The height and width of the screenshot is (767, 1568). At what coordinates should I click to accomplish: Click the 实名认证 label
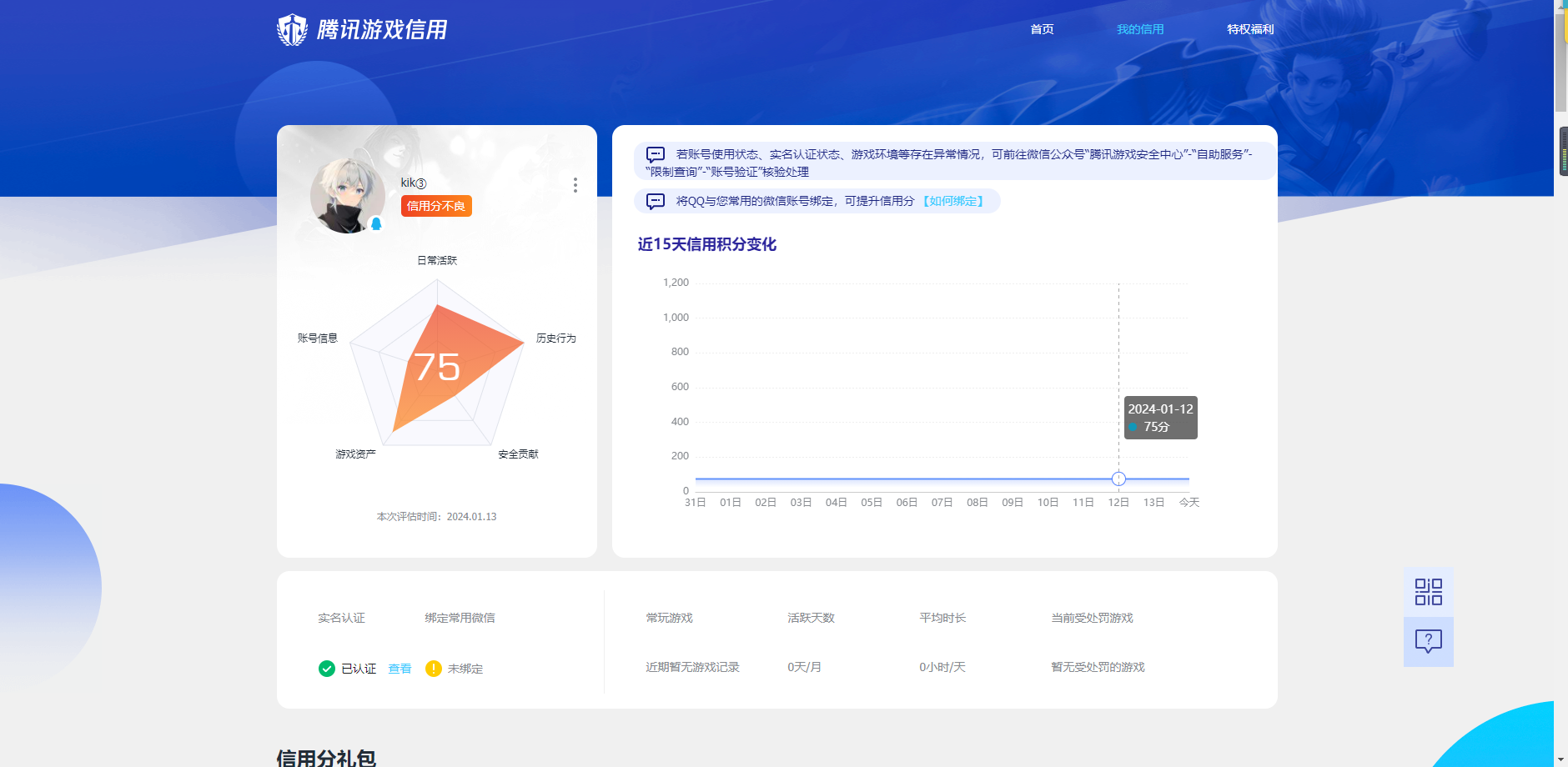(x=341, y=618)
